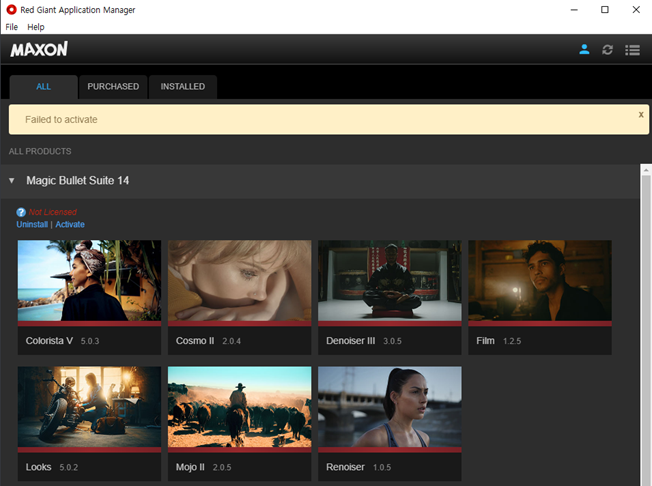
Task: Select the Cosmo II thumbnail
Action: tap(240, 281)
